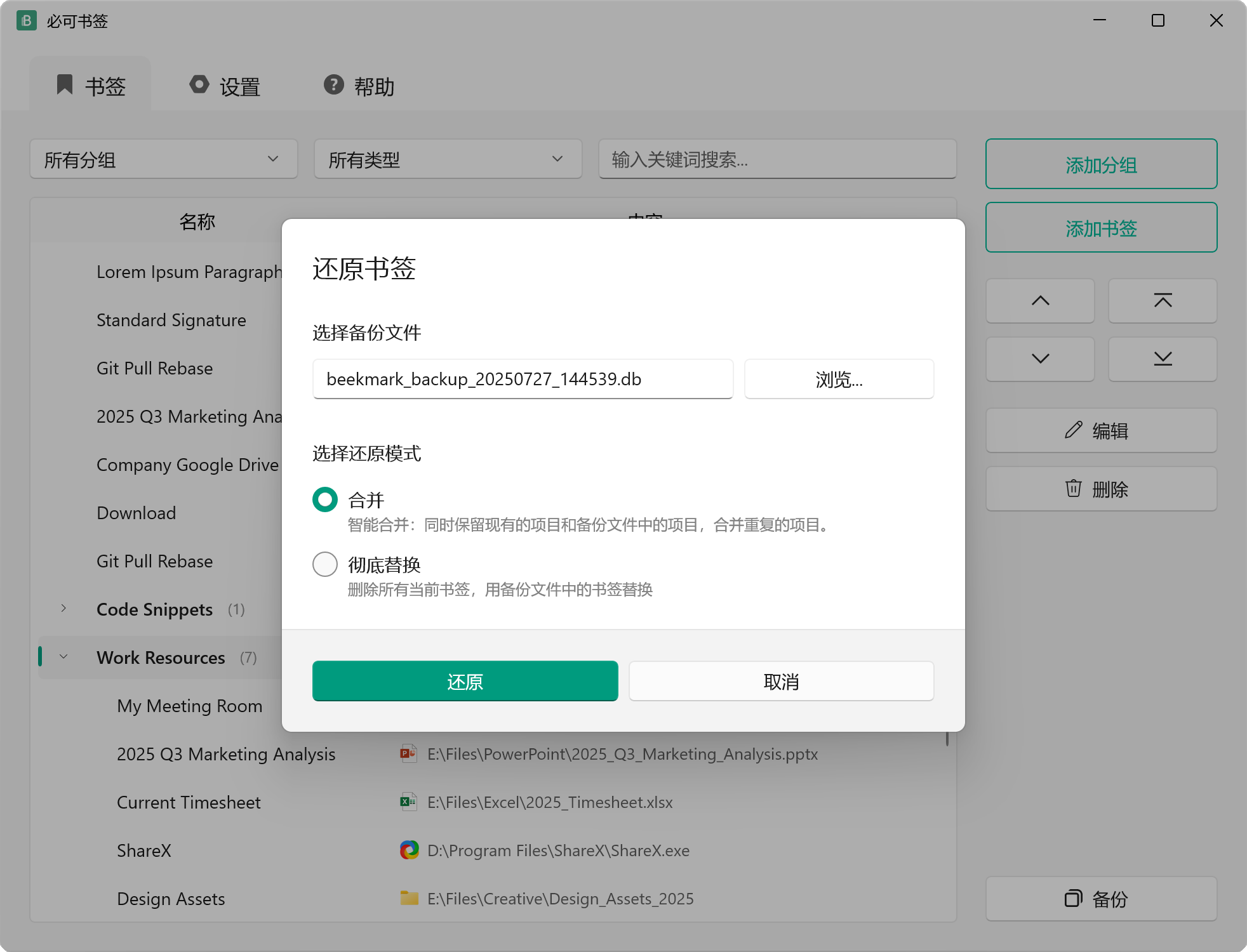Screen dimensions: 1247x952
Task: Expand the Code Snippets group
Action: point(63,609)
